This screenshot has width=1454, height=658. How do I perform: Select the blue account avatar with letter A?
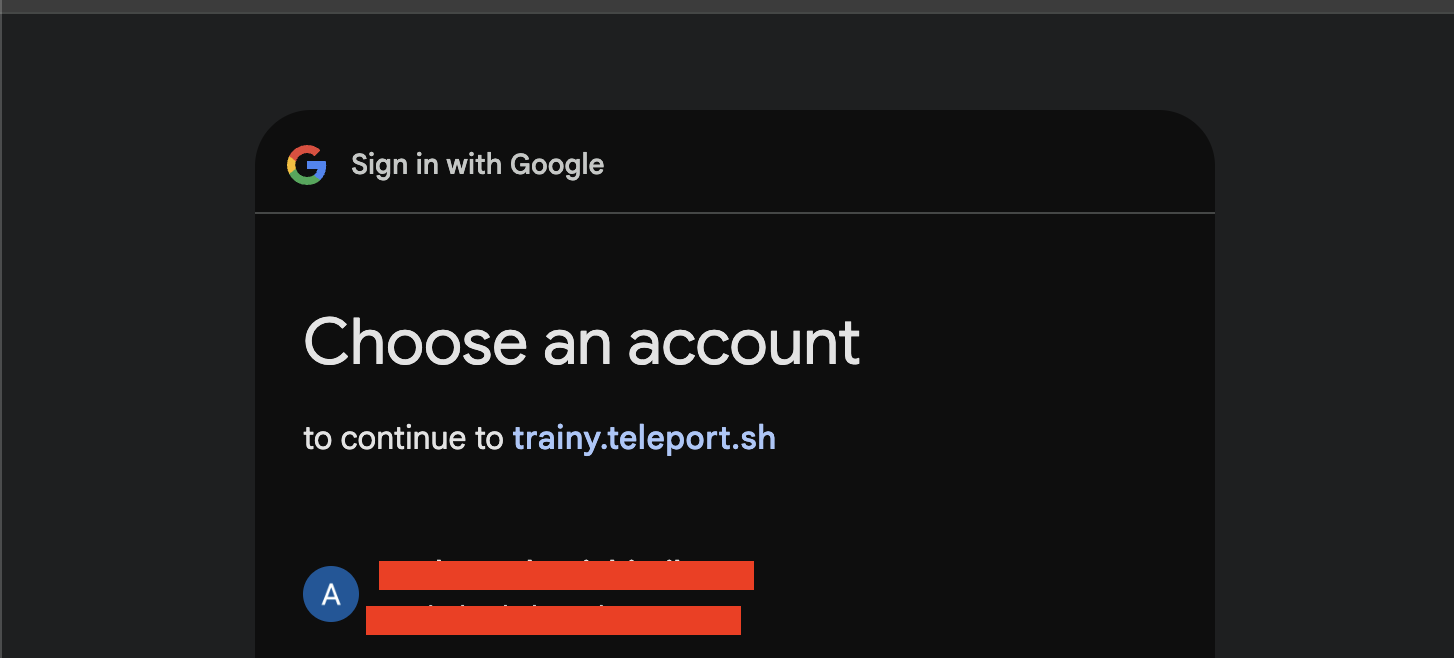tap(330, 593)
